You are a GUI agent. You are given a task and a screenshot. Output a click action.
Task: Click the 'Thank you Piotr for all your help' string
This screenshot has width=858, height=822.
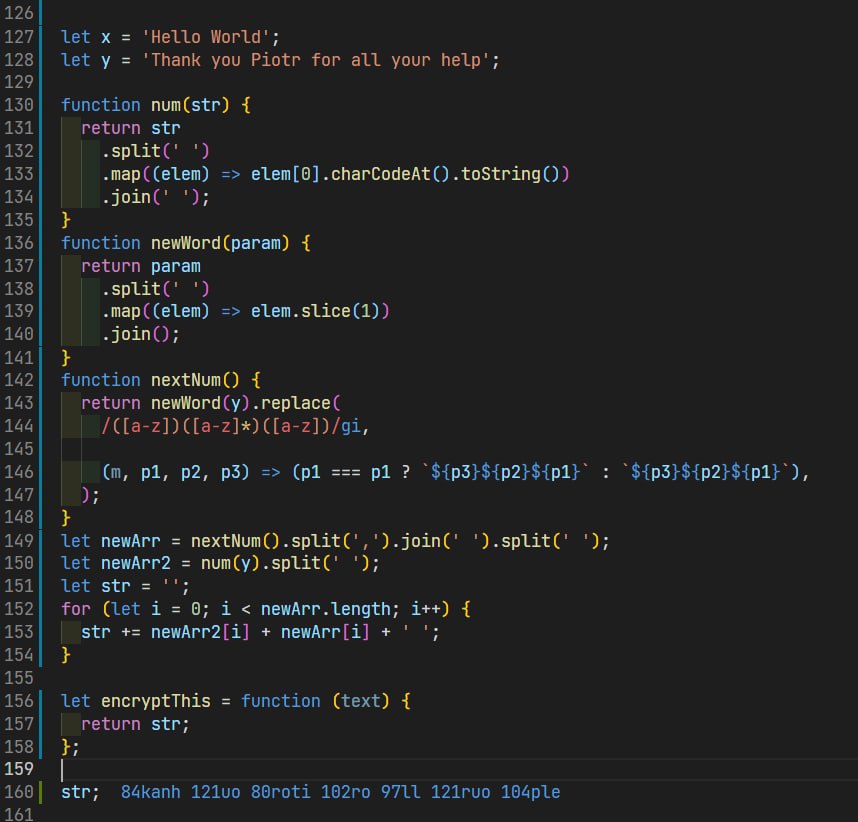316,60
